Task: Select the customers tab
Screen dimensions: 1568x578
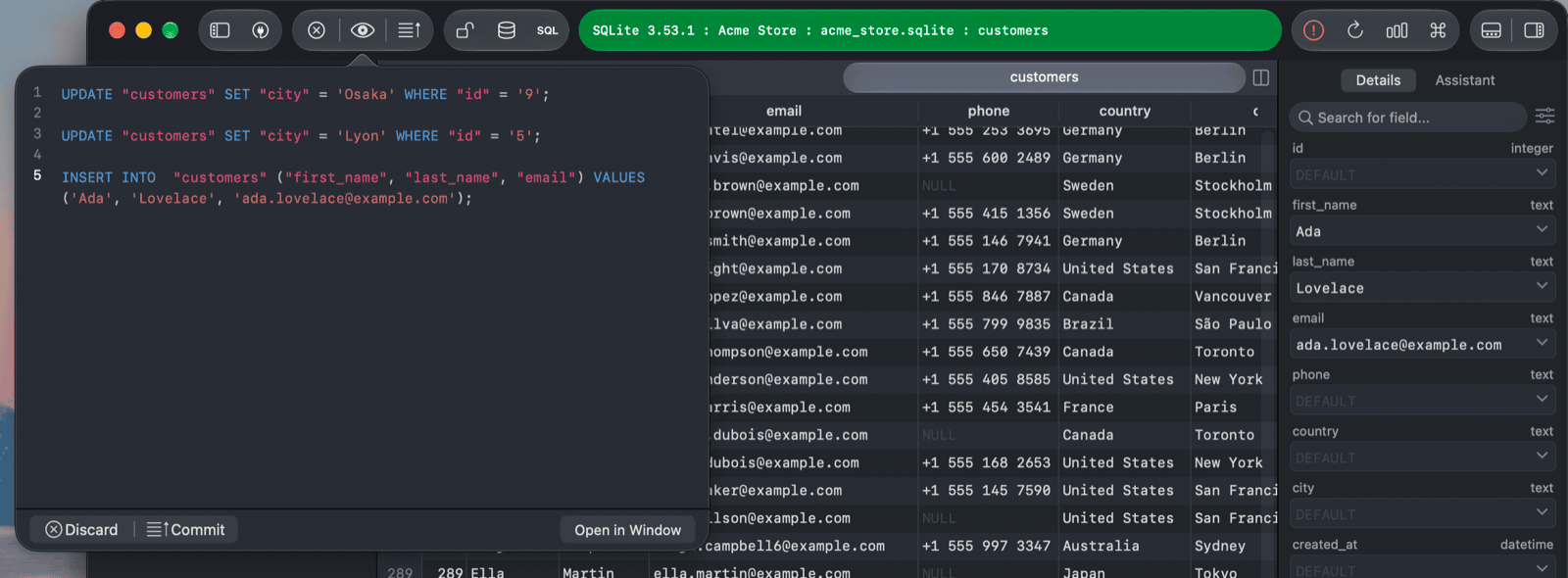Action: pyautogui.click(x=1044, y=77)
